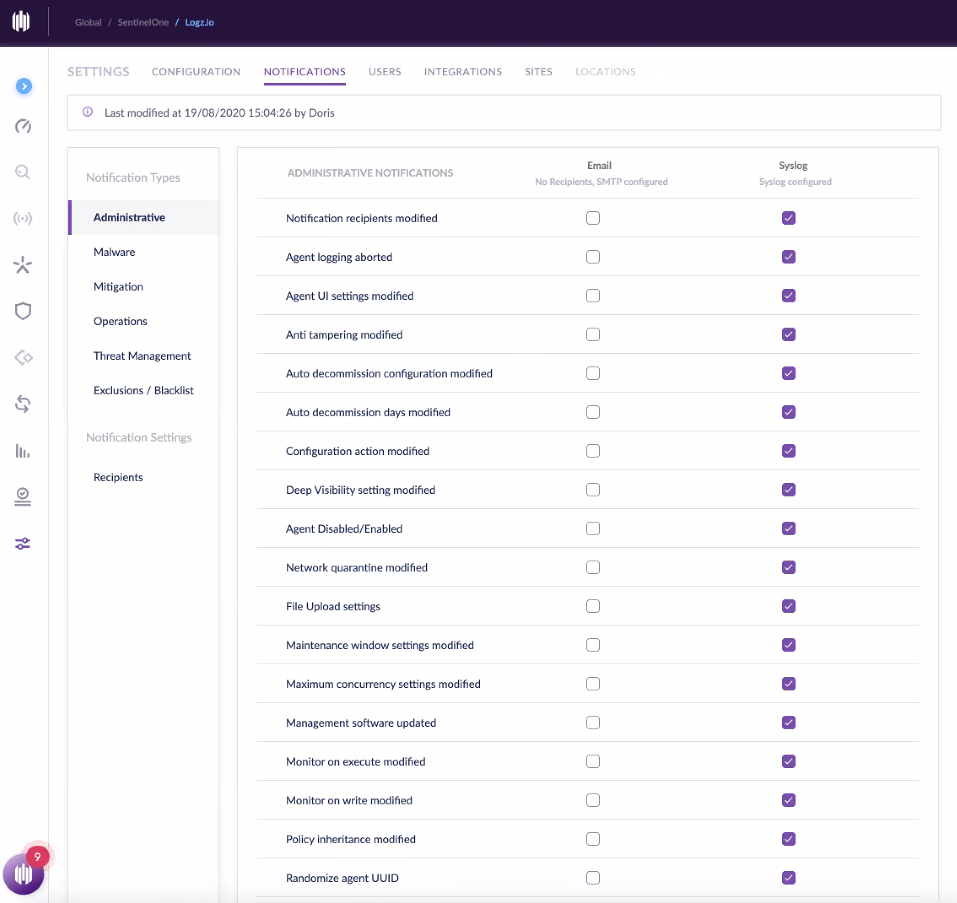Open the broadcast signal icon in the sidebar
The image size is (957, 903).
(23, 218)
